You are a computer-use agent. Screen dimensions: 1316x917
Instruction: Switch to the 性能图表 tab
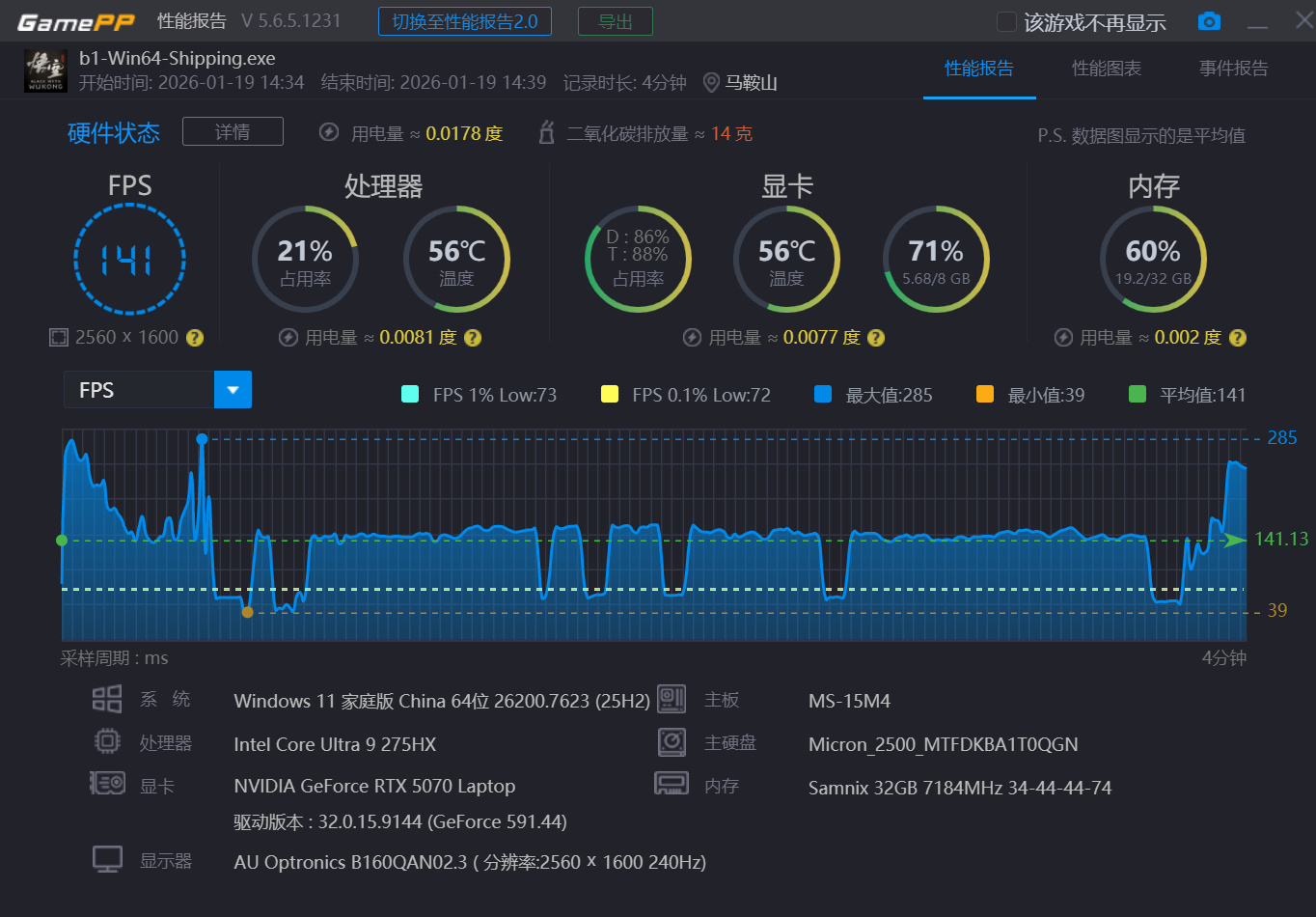[x=1107, y=69]
